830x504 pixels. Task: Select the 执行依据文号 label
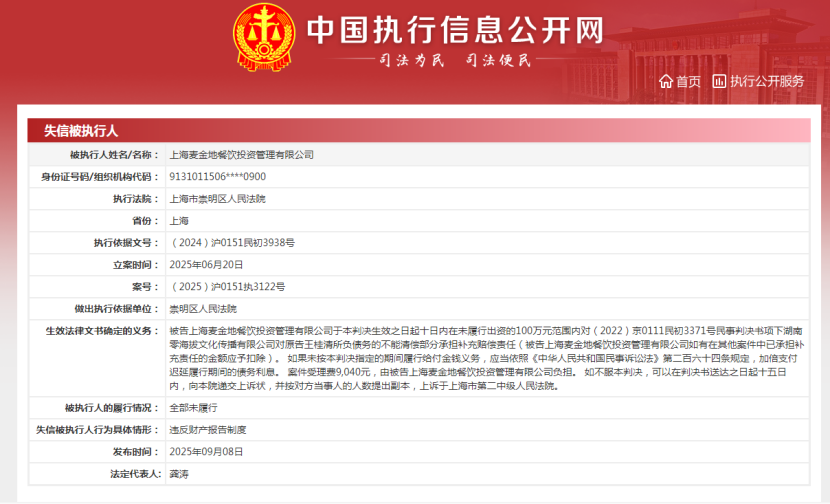pos(126,243)
